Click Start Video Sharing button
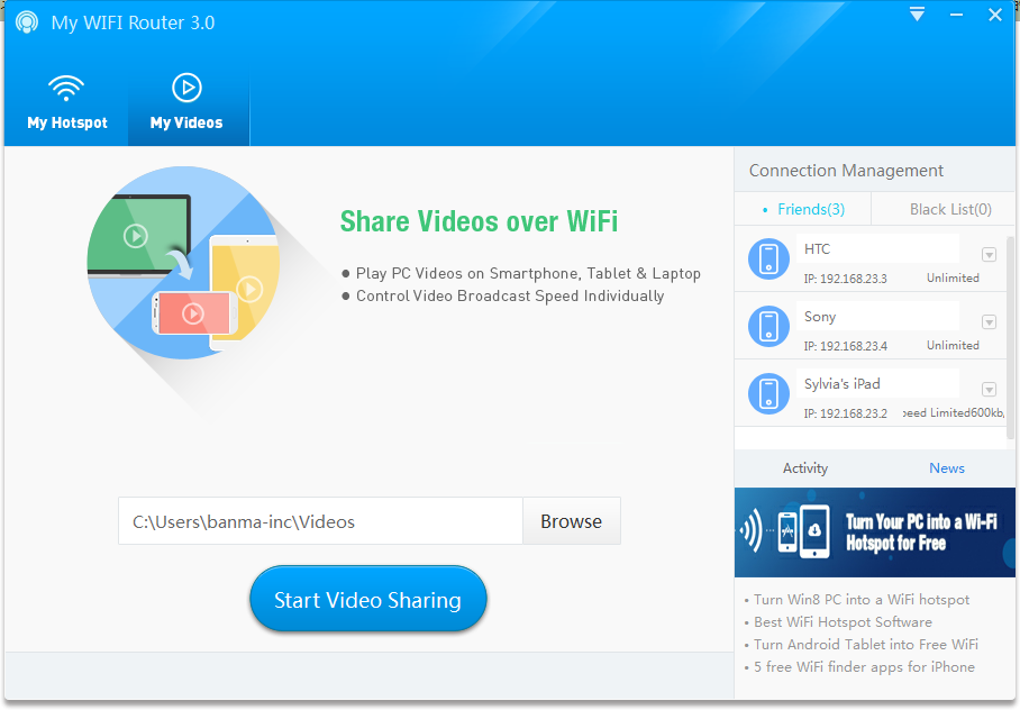1020x710 pixels. (x=368, y=599)
